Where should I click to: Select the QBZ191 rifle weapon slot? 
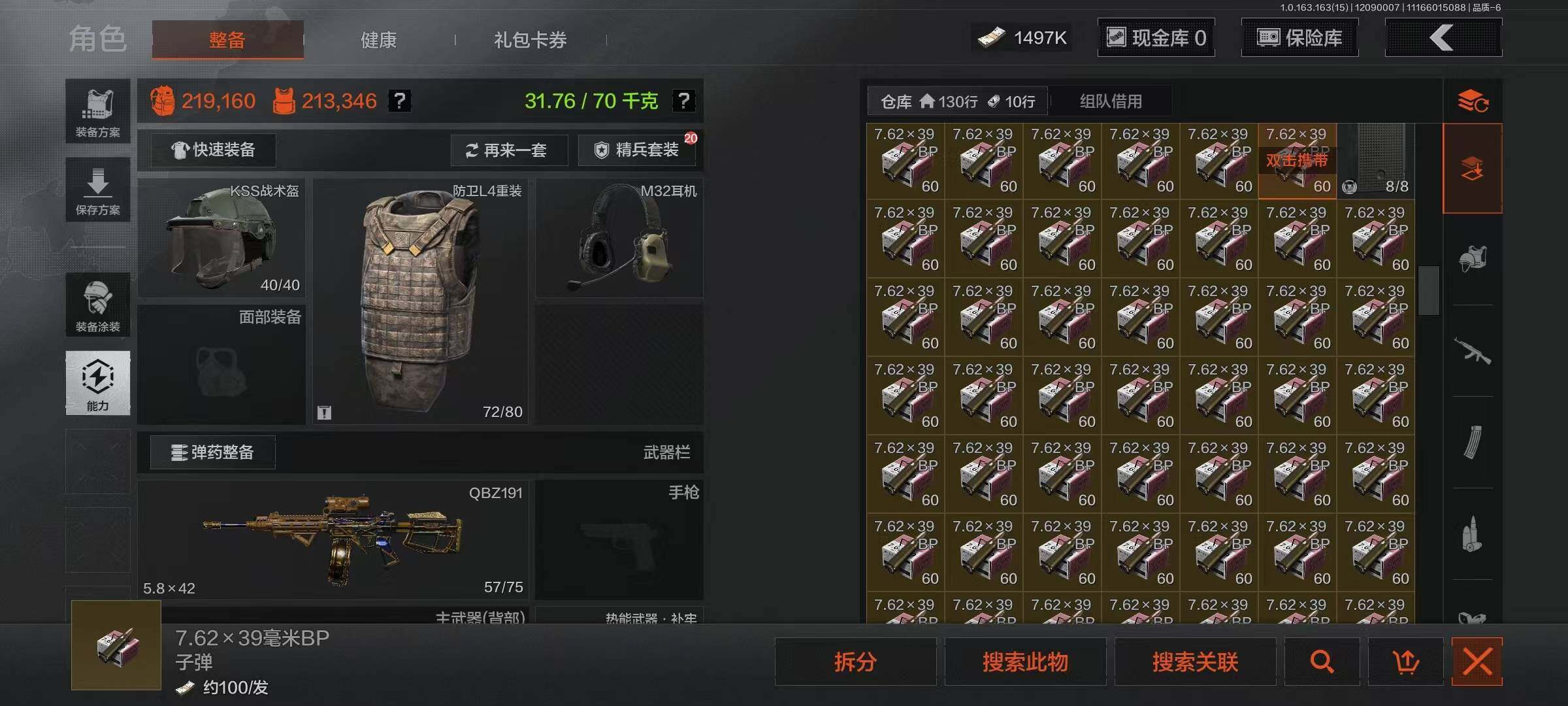point(333,540)
